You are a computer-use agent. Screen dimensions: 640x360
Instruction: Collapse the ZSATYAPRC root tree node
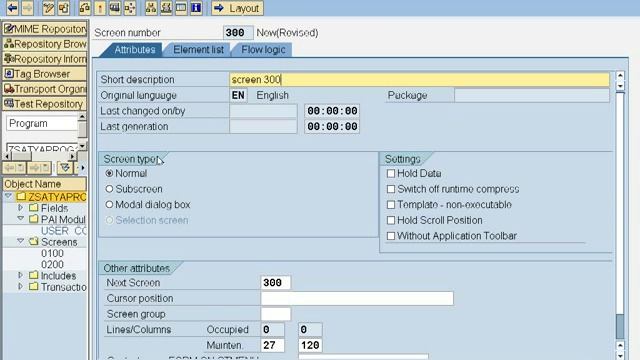click(8, 196)
